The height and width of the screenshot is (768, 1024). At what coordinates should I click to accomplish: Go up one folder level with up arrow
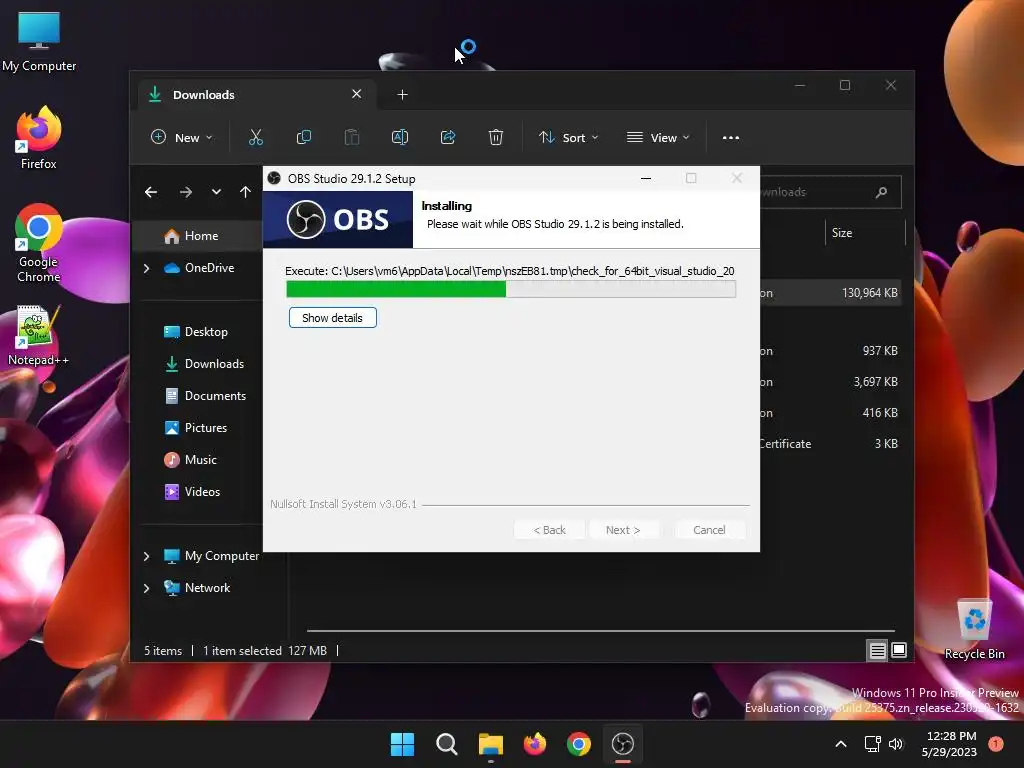coord(245,192)
